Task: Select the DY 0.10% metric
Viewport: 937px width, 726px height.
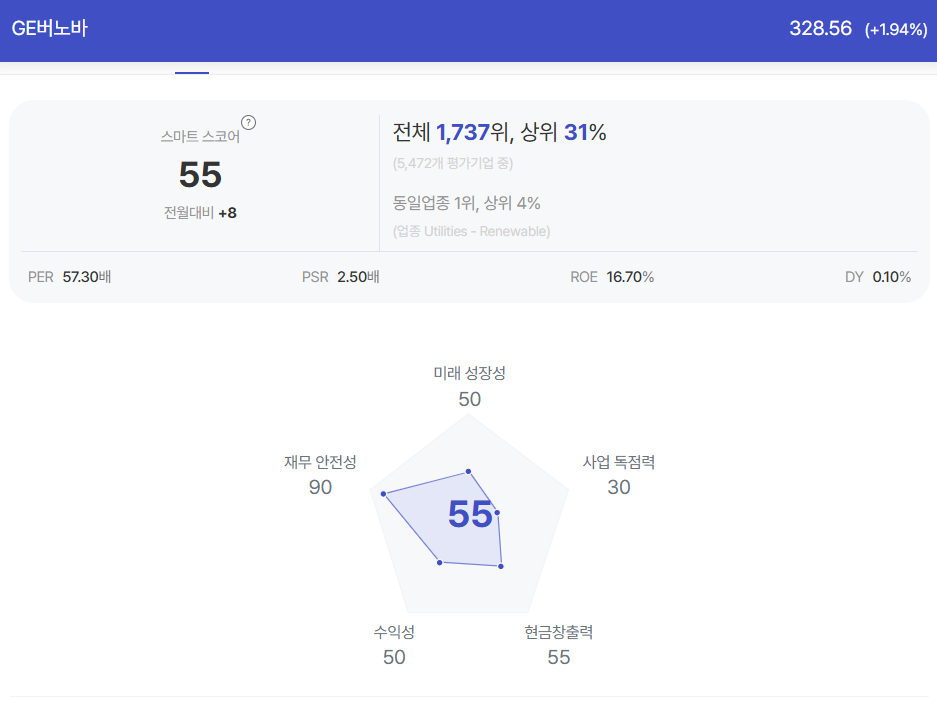Action: 878,277
